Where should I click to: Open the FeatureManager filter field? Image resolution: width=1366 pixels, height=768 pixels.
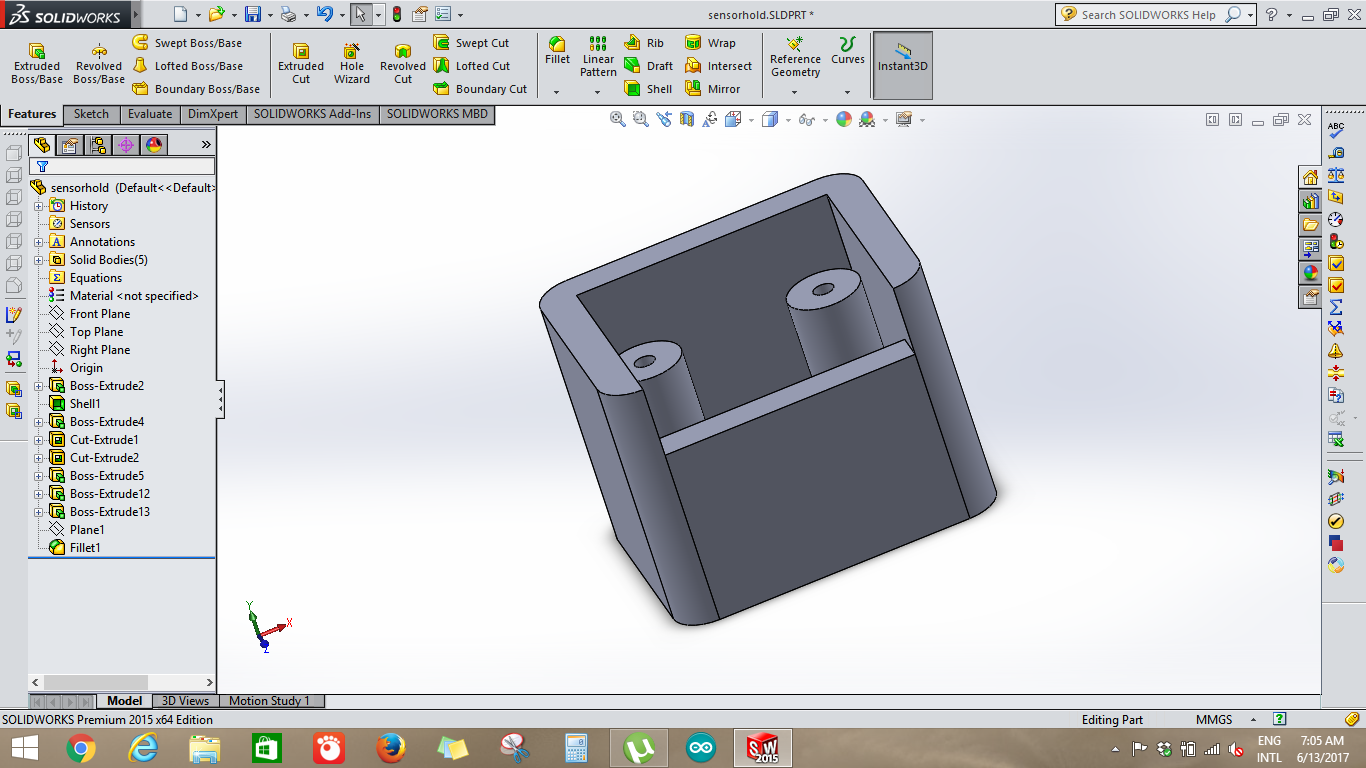(x=122, y=167)
